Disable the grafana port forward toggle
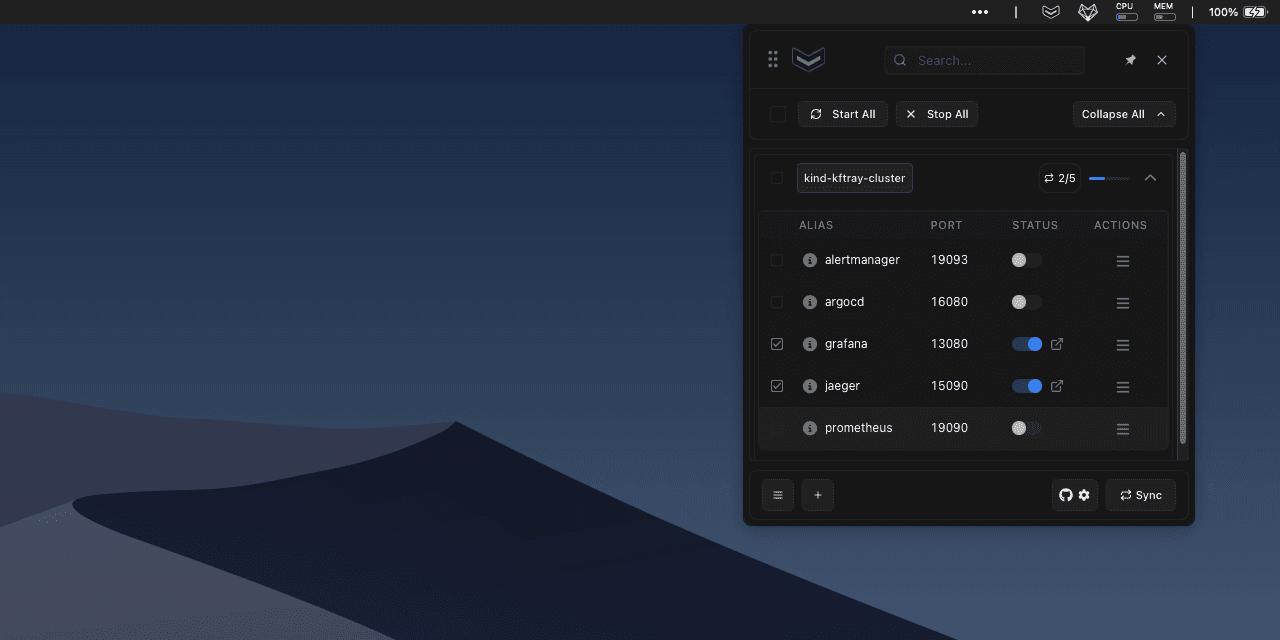This screenshot has width=1280, height=640. [x=1027, y=344]
